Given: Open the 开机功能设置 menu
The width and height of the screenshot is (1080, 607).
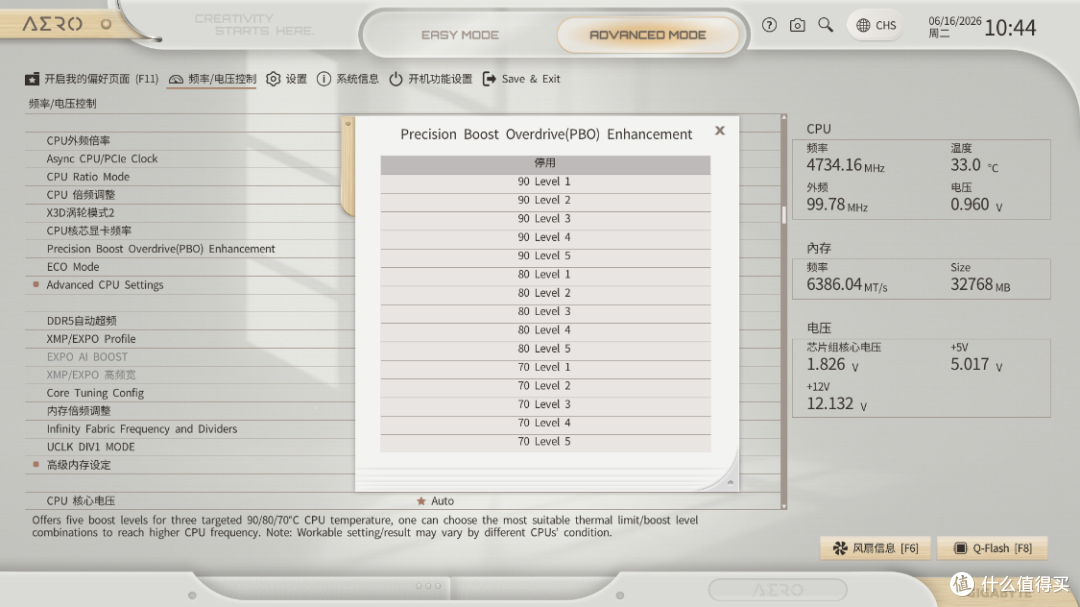Looking at the screenshot, I should pyautogui.click(x=430, y=79).
